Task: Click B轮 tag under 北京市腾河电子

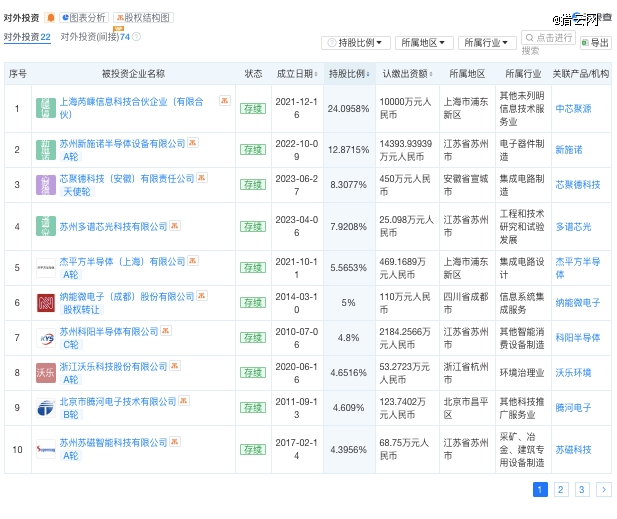Action: (71, 415)
